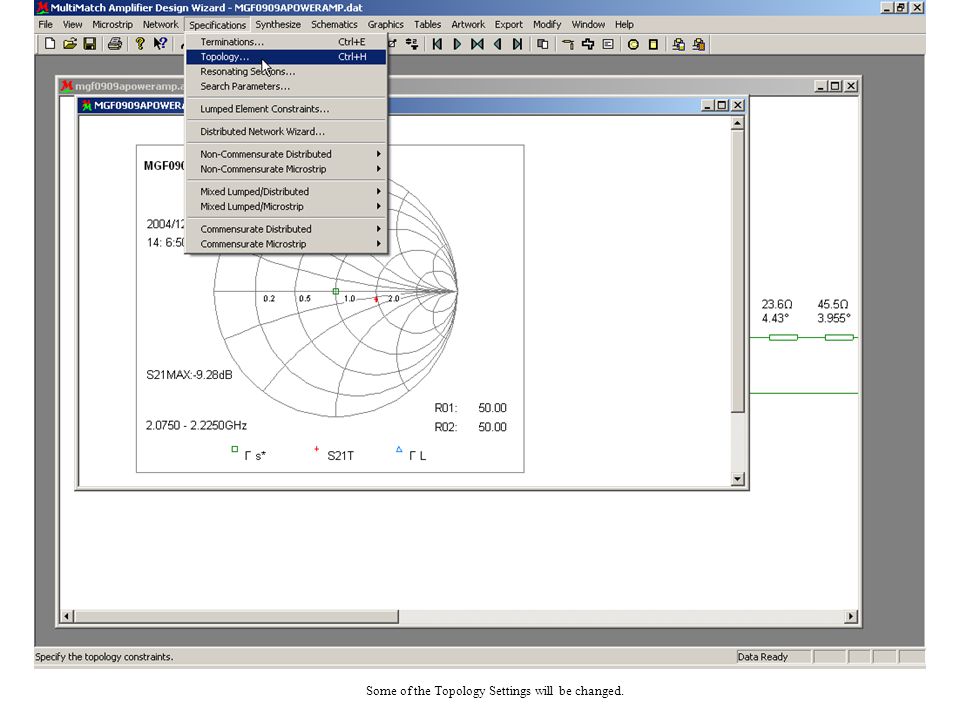The height and width of the screenshot is (720, 960).
Task: Choose Resonating Sections... menu entry
Action: click(286, 72)
